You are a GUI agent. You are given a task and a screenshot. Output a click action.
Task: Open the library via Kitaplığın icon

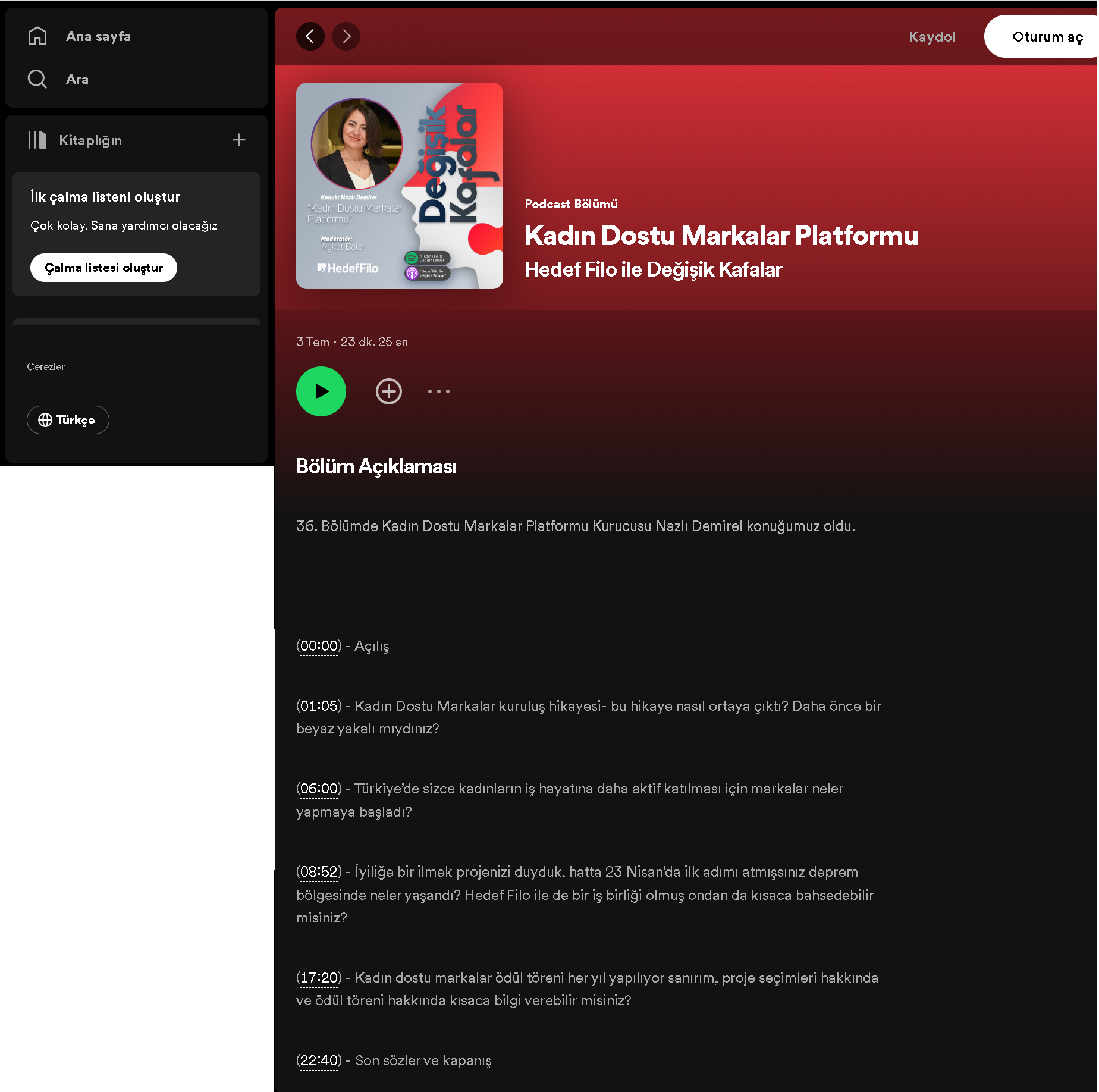[37, 140]
